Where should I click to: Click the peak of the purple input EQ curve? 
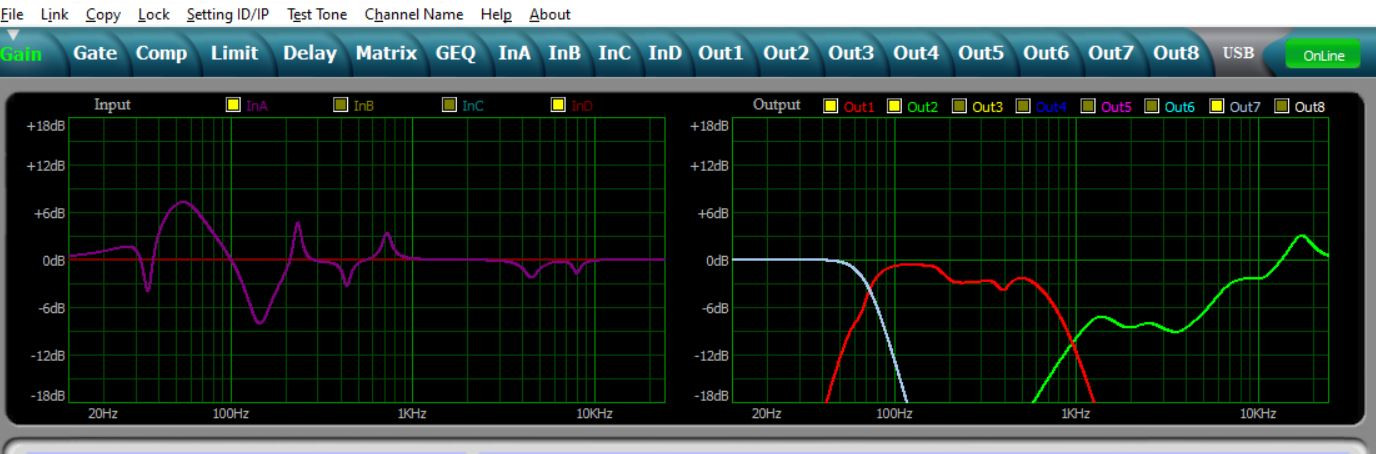coord(181,202)
